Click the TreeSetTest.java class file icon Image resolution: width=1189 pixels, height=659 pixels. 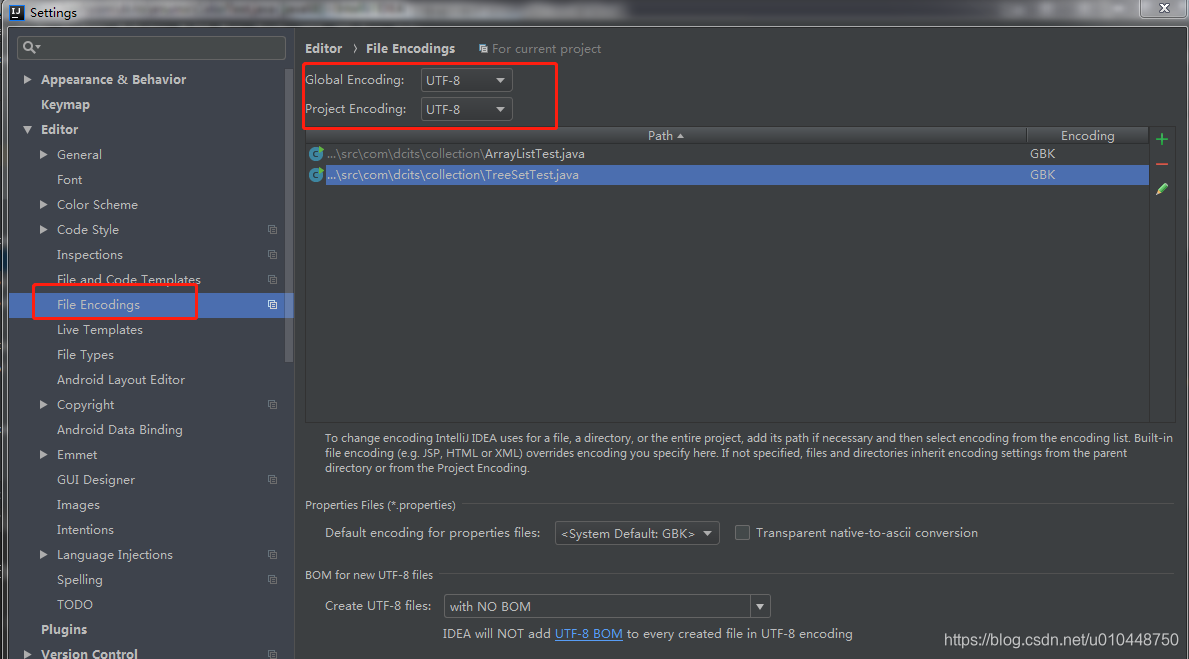(x=316, y=175)
